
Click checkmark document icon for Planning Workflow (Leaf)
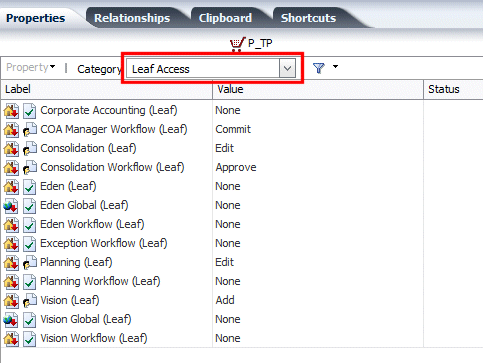click(30, 282)
